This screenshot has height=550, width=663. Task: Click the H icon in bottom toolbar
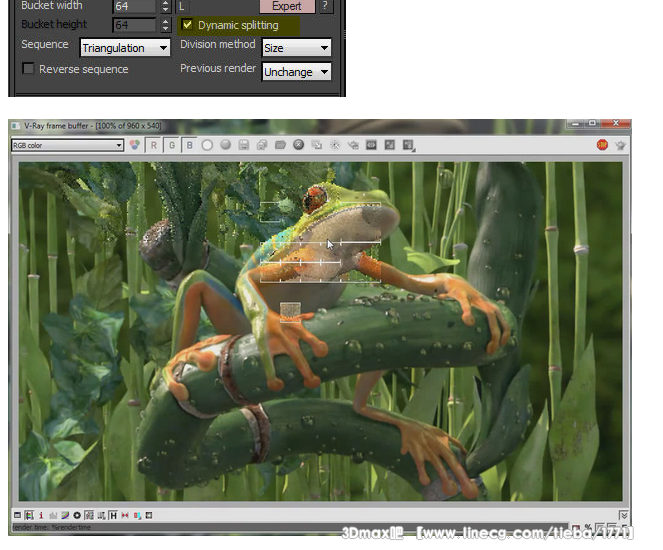click(x=113, y=515)
